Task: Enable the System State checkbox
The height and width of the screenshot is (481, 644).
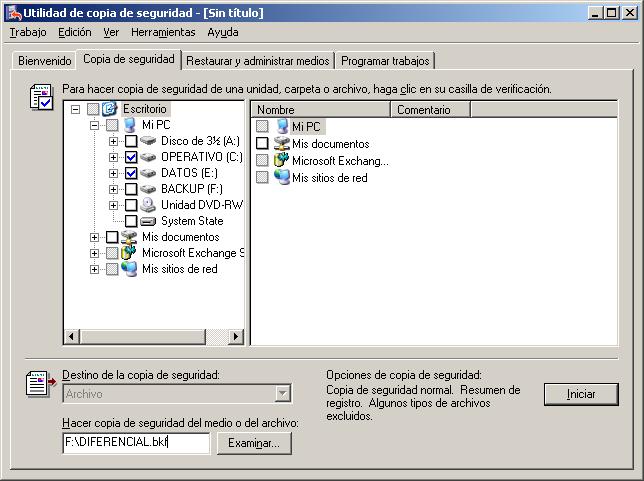Action: point(131,221)
